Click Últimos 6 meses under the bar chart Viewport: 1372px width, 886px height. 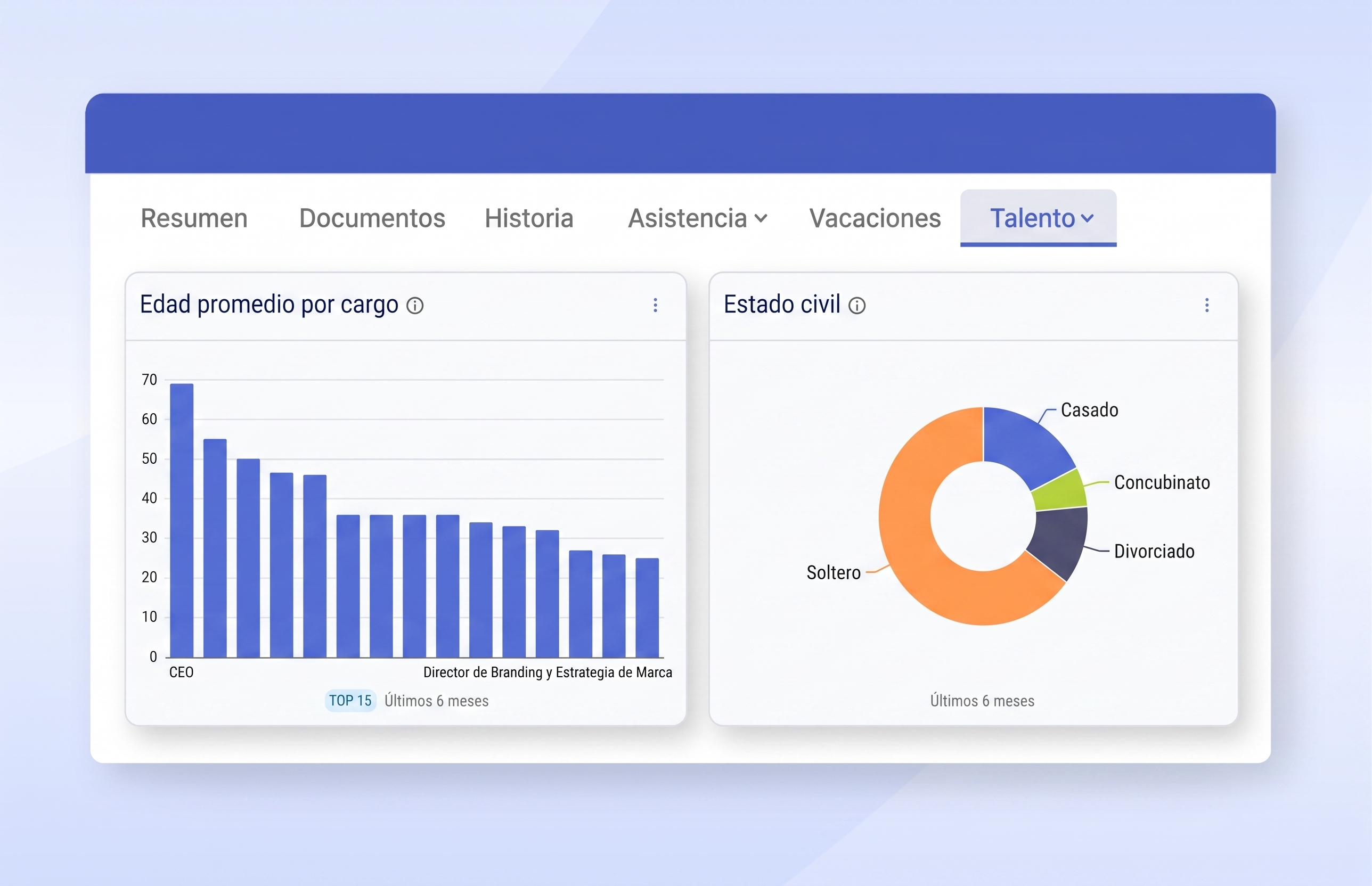pyautogui.click(x=436, y=701)
